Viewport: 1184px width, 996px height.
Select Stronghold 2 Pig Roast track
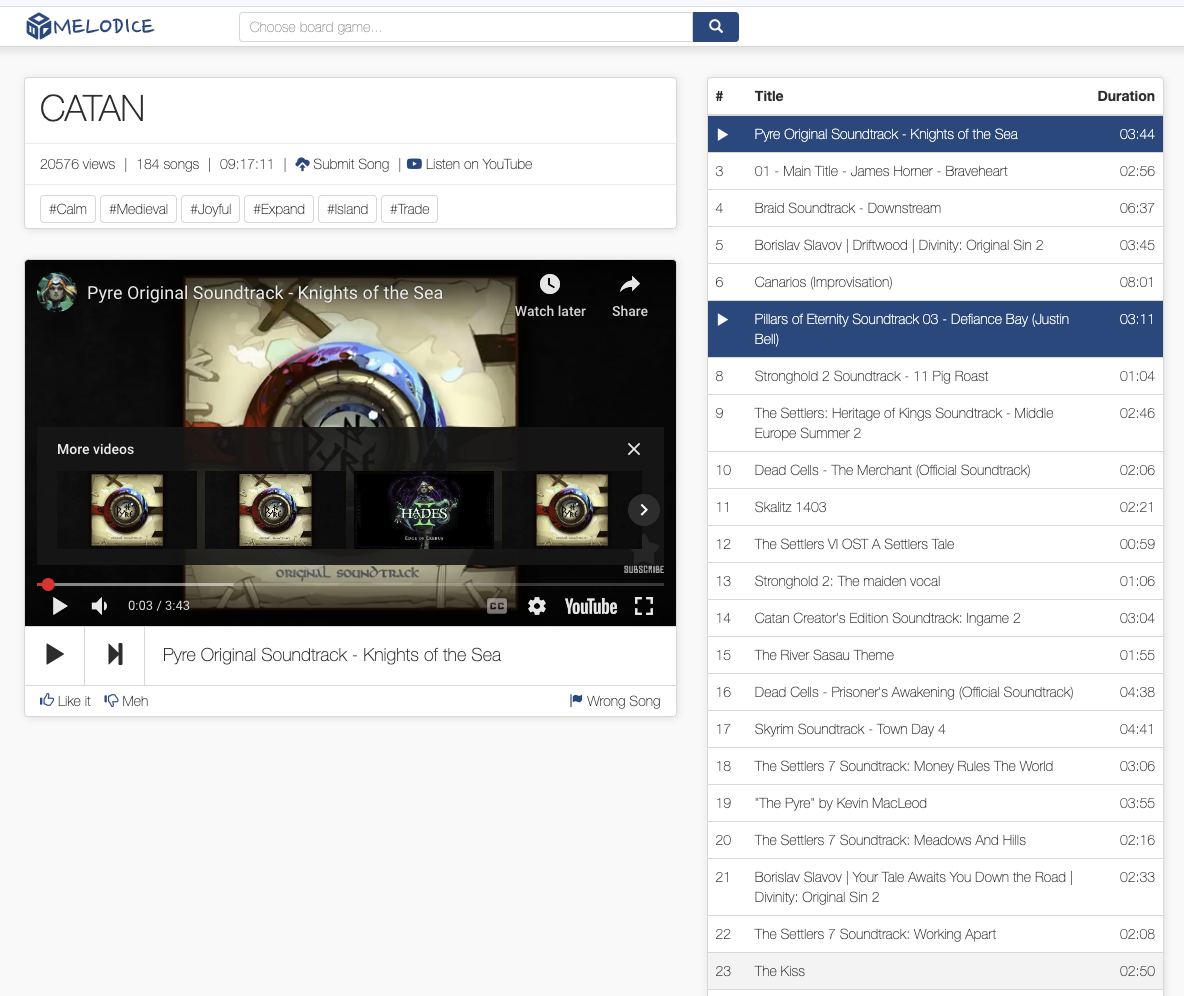point(935,376)
